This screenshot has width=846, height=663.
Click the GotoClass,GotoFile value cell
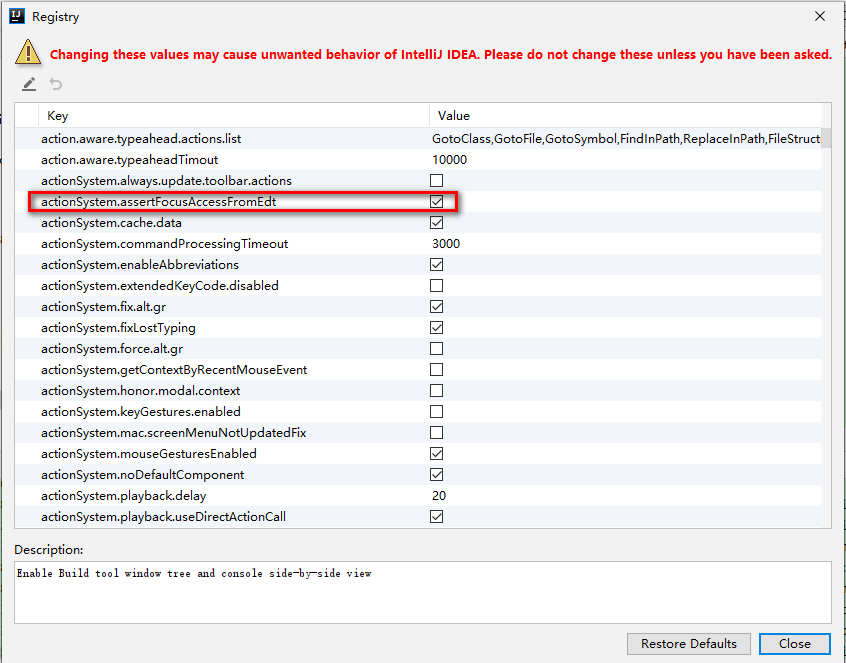(x=626, y=139)
